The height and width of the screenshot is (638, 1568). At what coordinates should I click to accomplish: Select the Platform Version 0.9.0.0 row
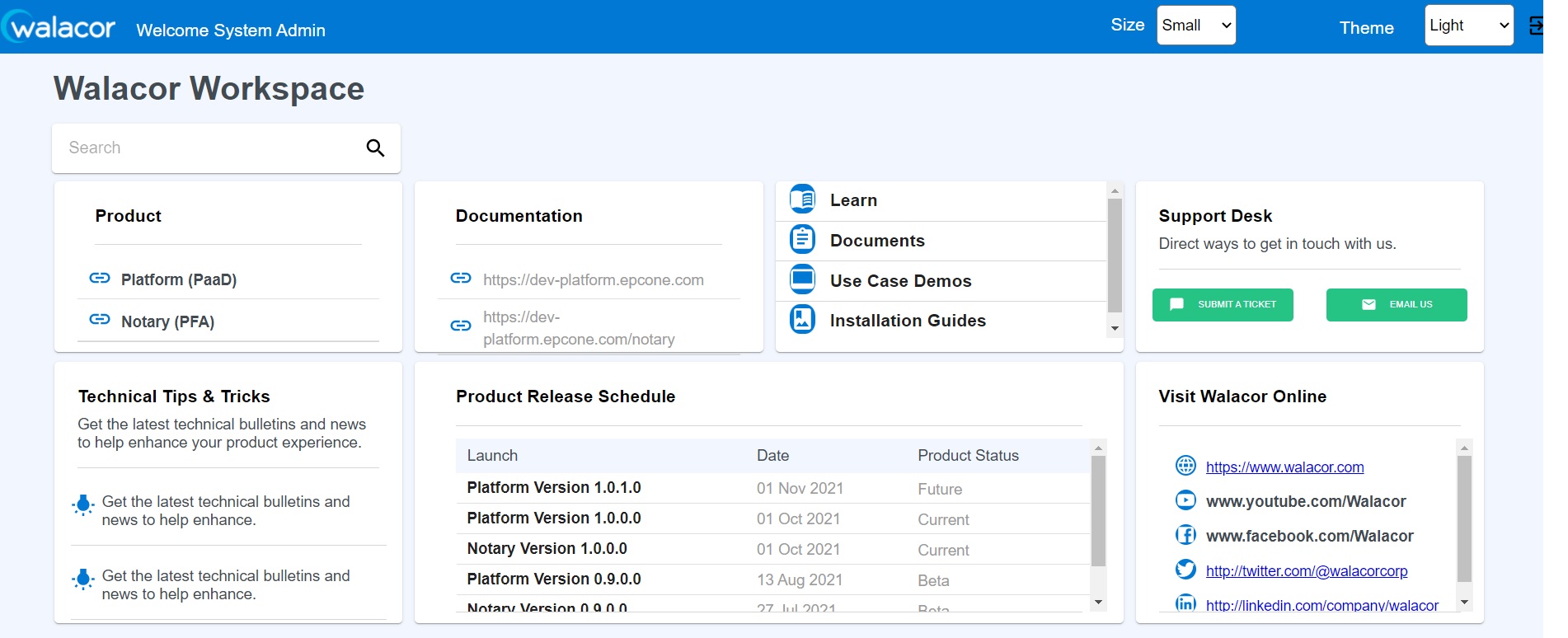pyautogui.click(x=772, y=579)
